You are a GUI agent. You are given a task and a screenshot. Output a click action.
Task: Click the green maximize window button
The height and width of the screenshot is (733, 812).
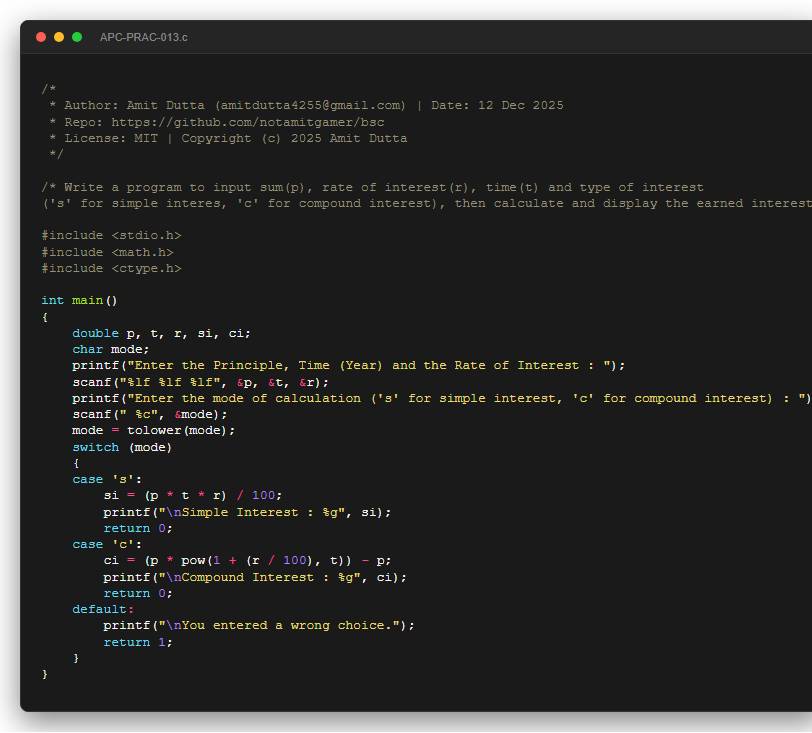pyautogui.click(x=77, y=37)
